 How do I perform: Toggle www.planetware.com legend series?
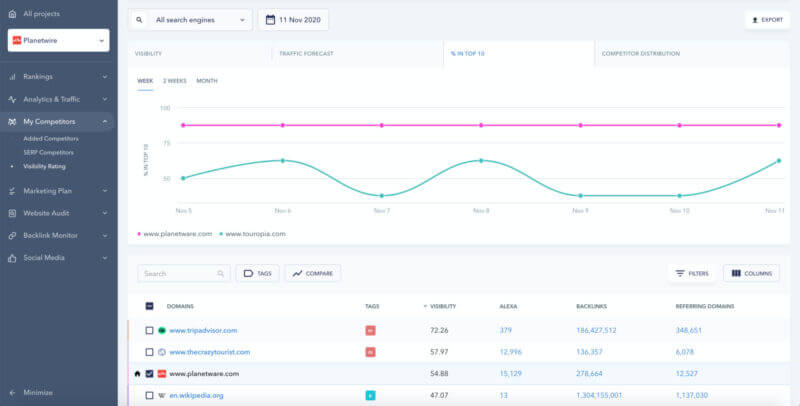click(174, 234)
